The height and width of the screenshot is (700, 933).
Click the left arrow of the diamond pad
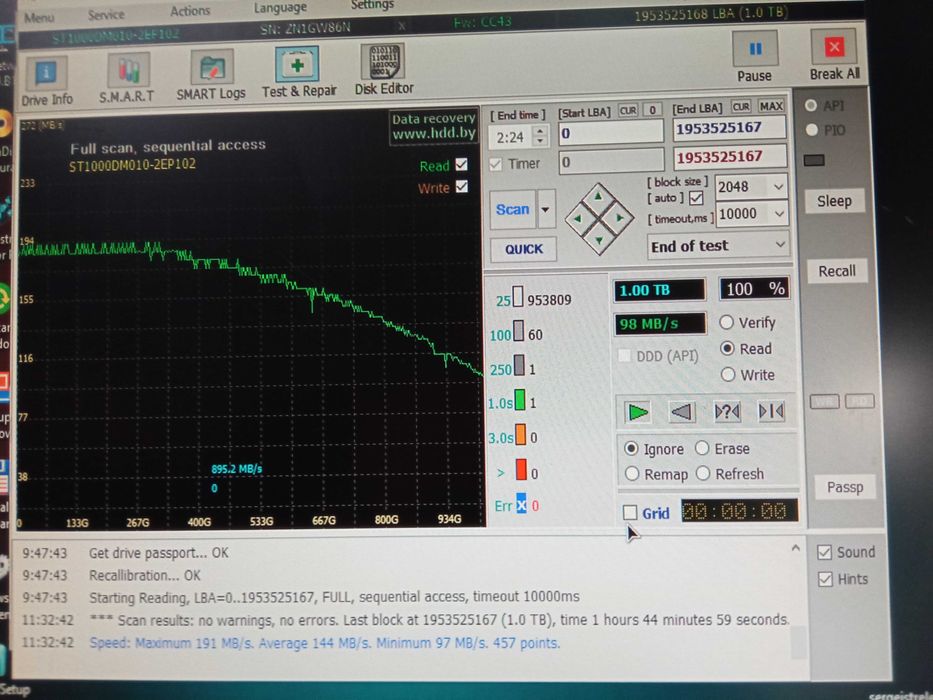click(577, 218)
